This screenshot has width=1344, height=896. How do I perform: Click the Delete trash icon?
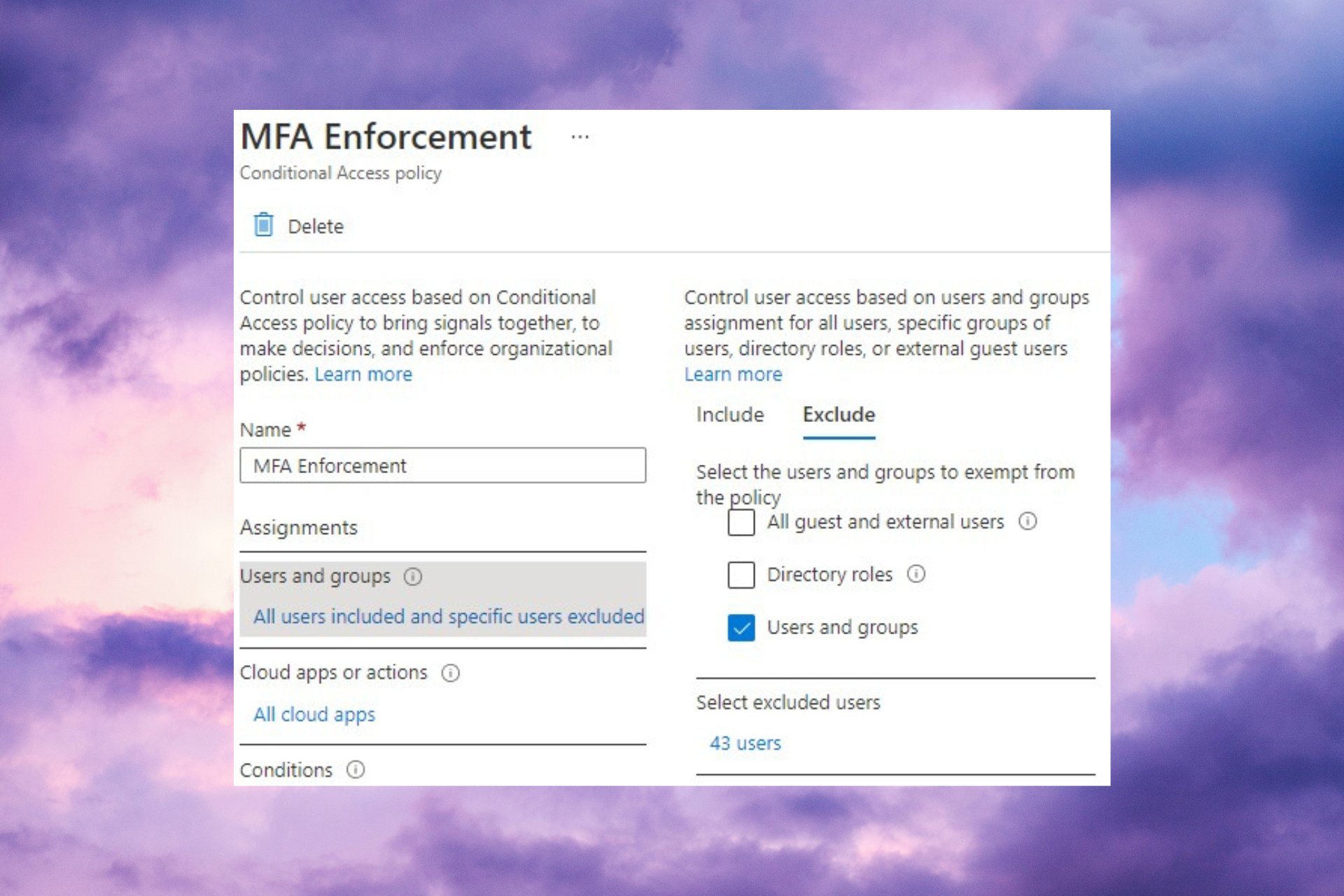[262, 225]
